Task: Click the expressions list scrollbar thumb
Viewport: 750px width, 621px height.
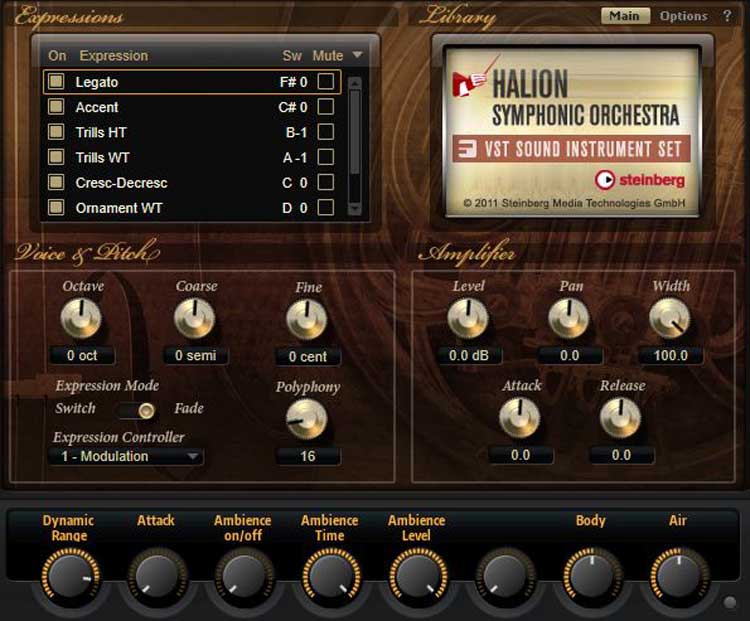Action: pos(354,132)
